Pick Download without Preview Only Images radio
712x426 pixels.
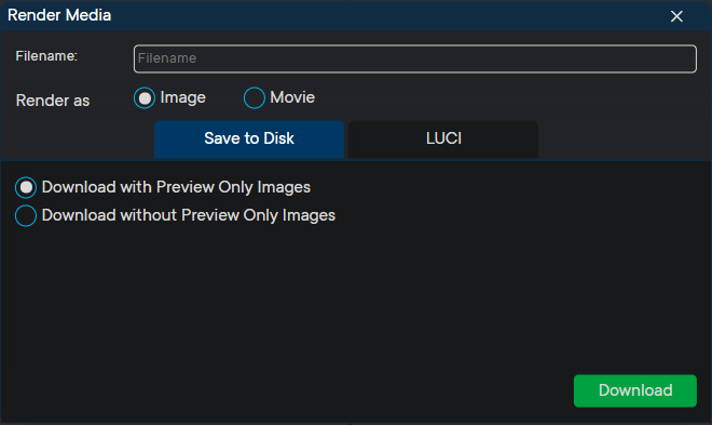pos(26,216)
